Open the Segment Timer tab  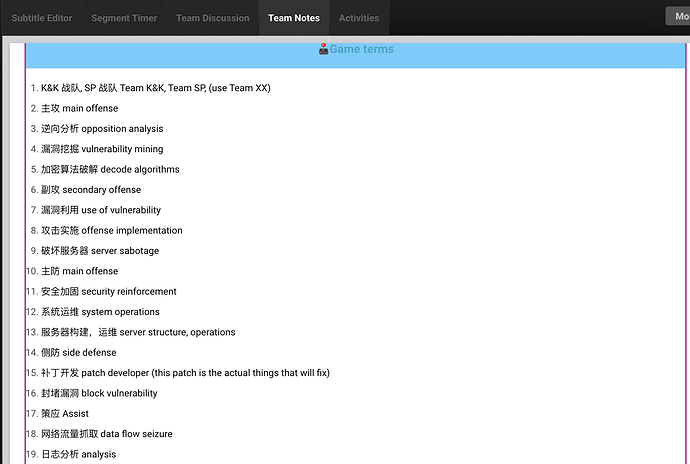click(125, 18)
